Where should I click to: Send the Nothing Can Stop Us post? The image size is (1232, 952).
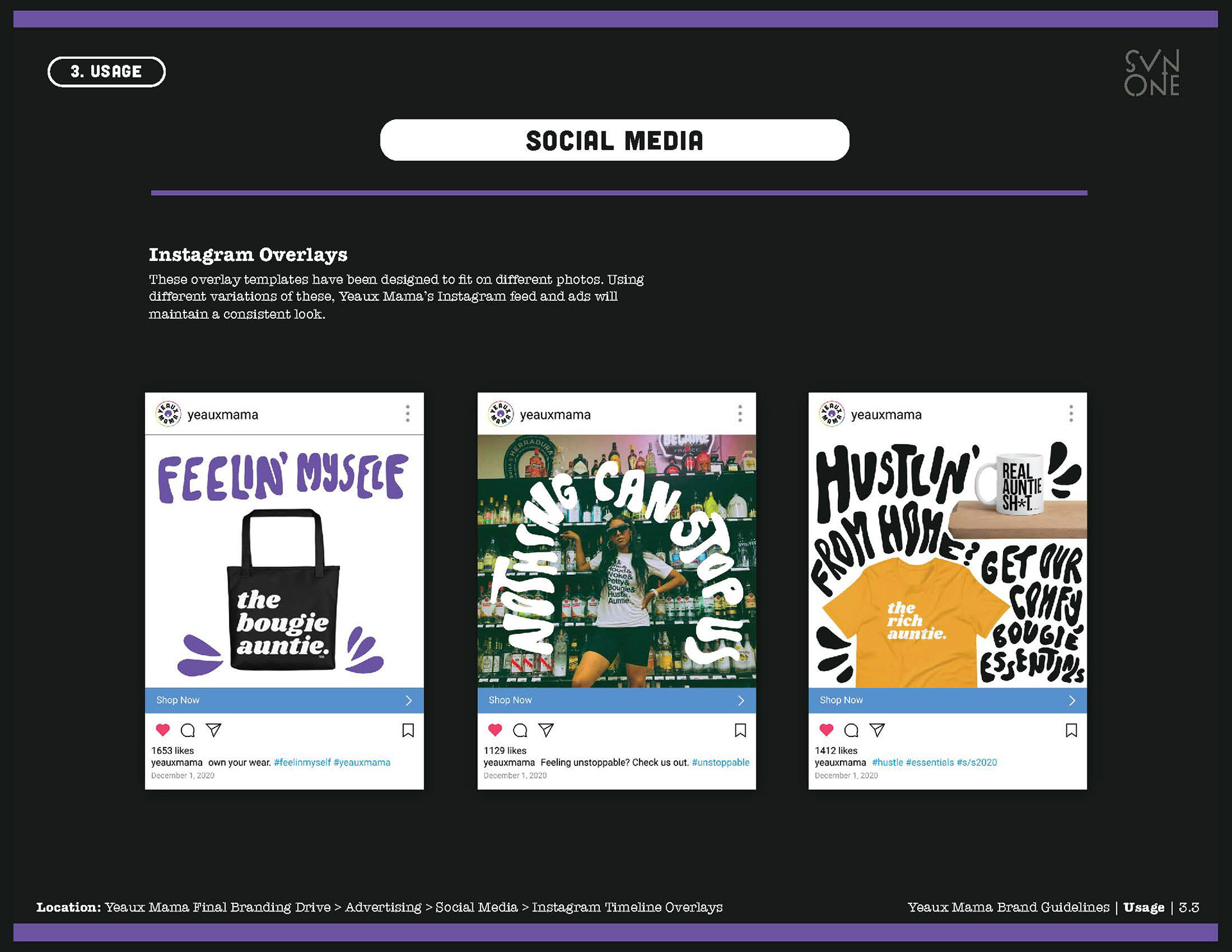546,730
